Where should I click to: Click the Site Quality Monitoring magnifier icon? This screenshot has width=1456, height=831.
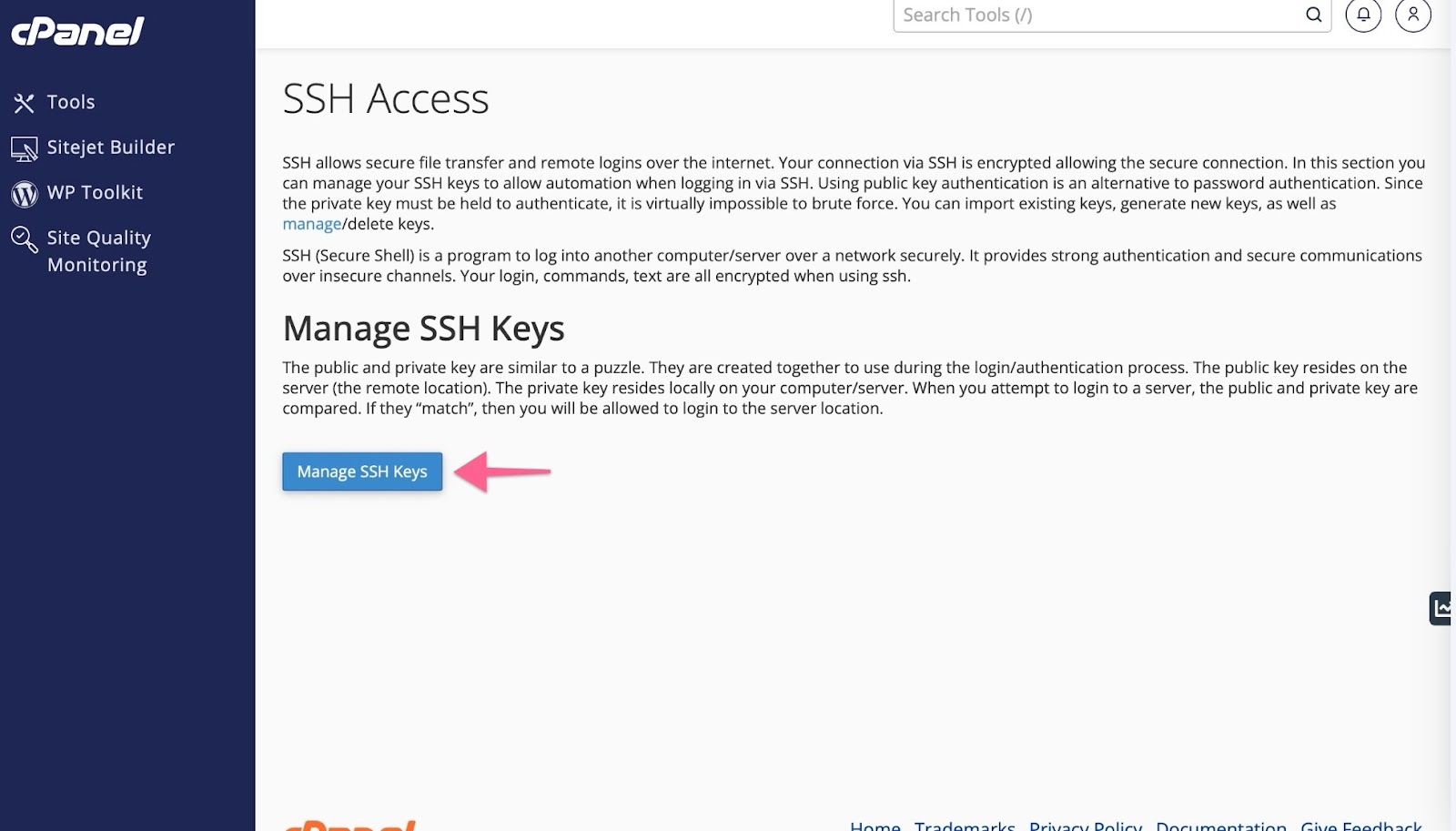[24, 239]
